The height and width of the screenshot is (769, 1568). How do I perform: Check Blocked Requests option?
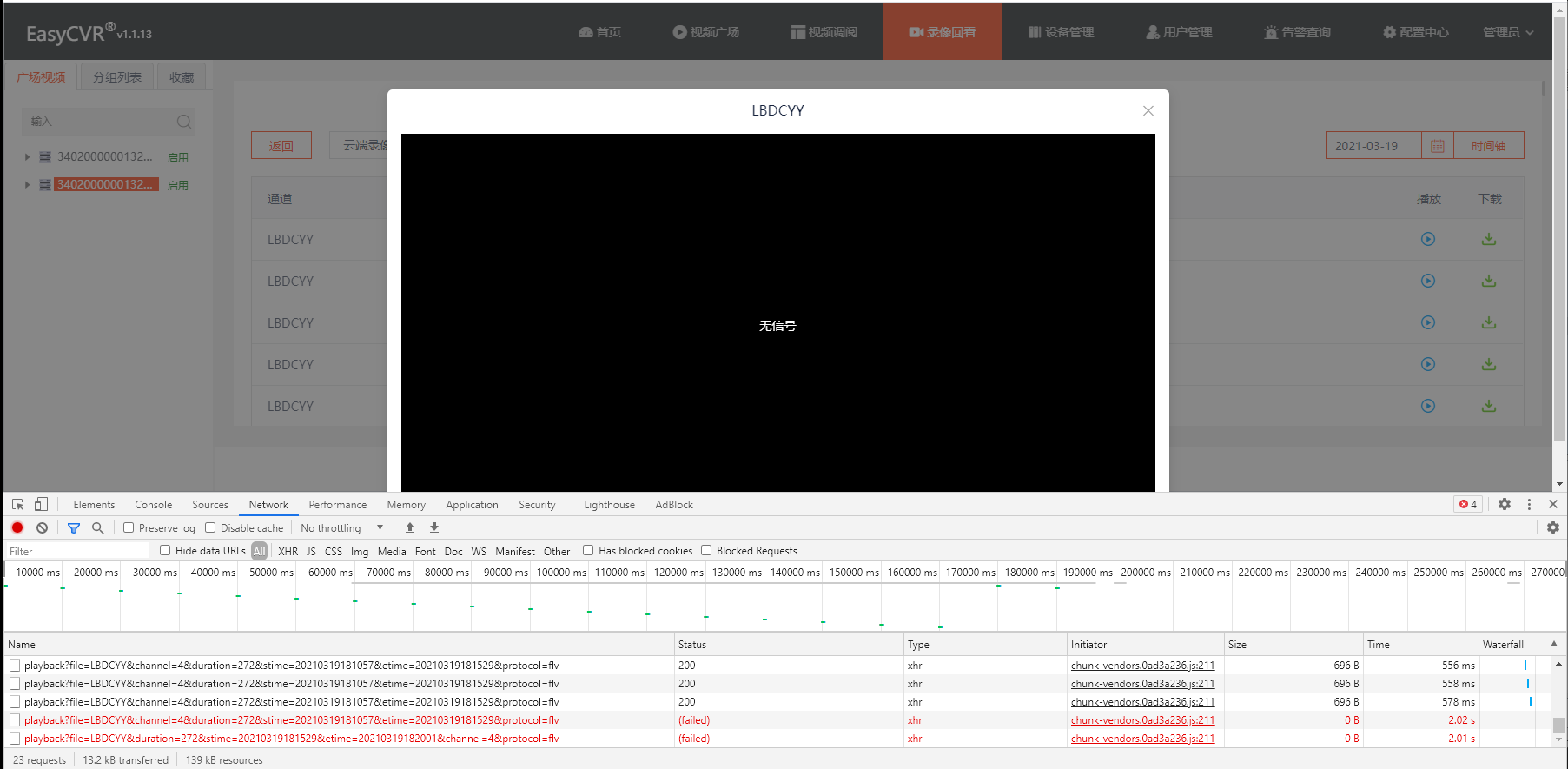point(706,550)
